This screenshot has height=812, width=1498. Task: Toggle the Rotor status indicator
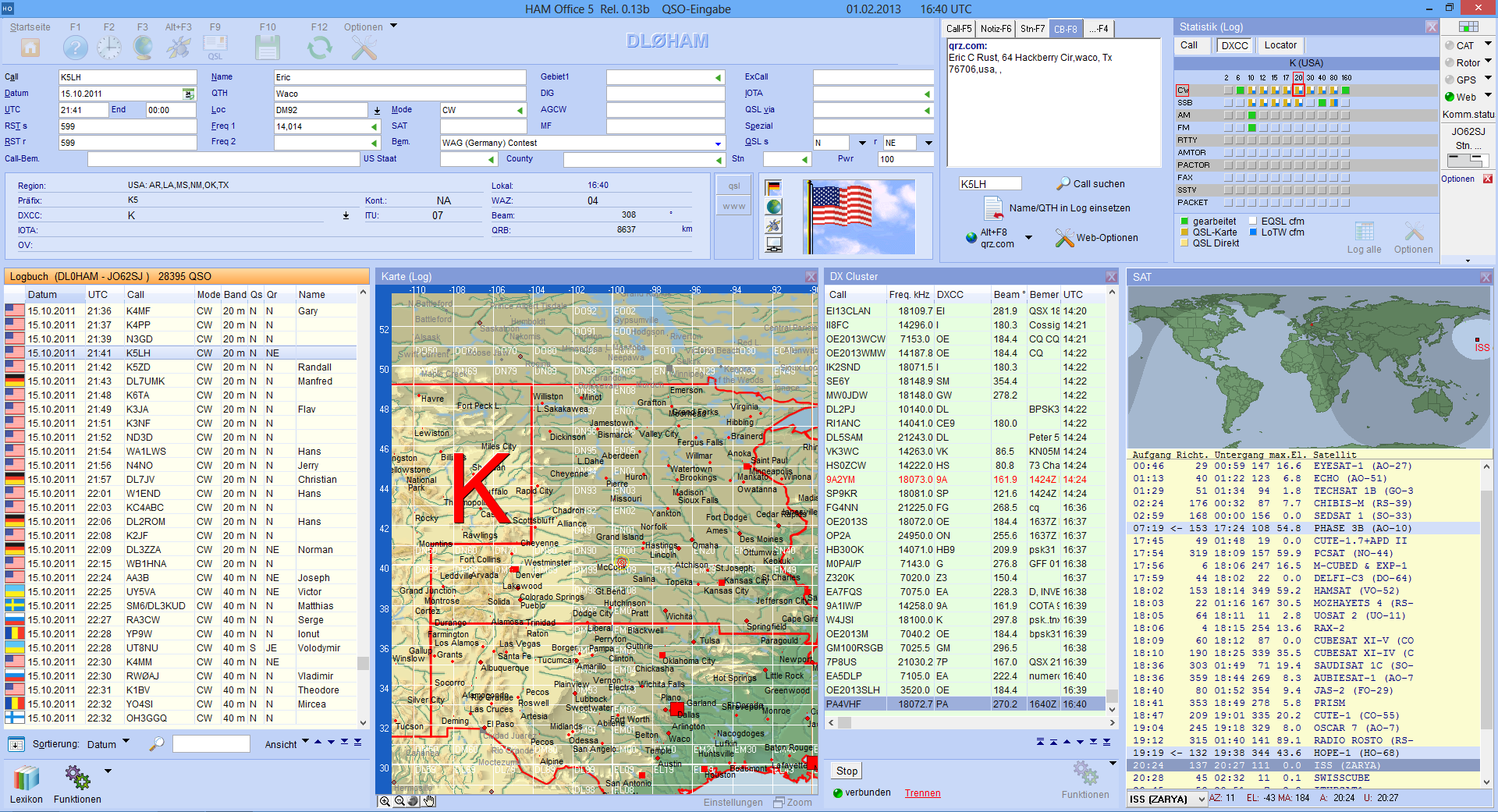(1450, 63)
